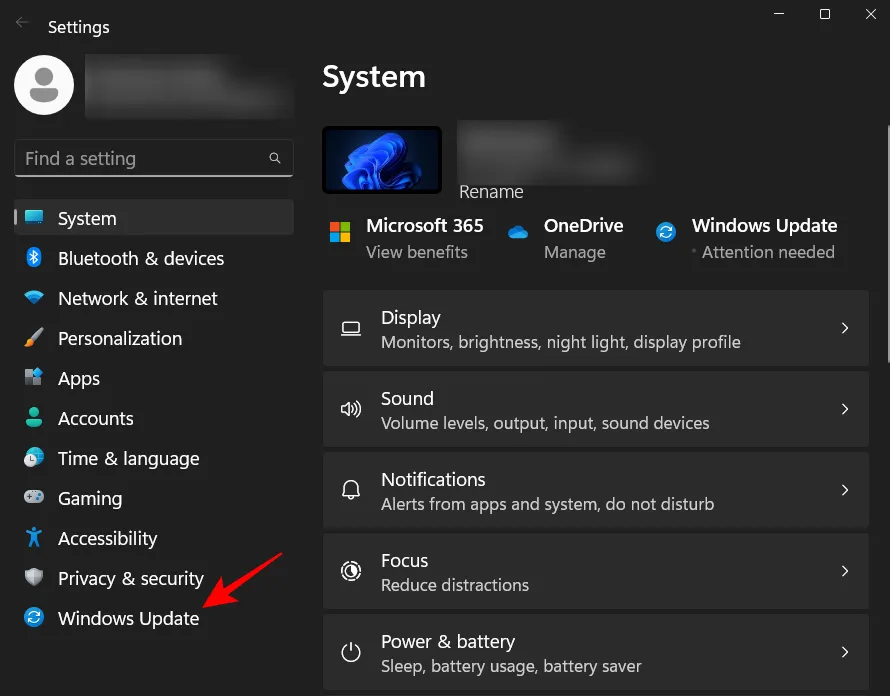Image resolution: width=890 pixels, height=696 pixels.
Task: Click the Accessibility figure icon
Action: tap(34, 538)
